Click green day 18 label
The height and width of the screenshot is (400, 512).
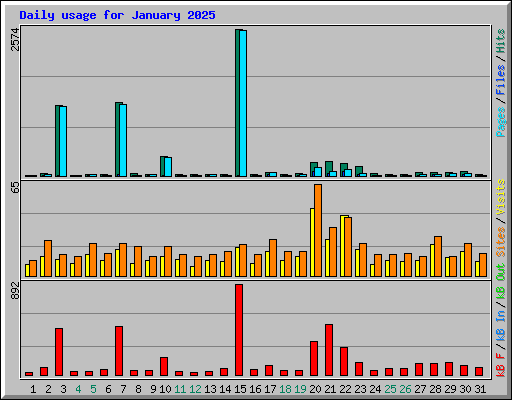tap(285, 389)
